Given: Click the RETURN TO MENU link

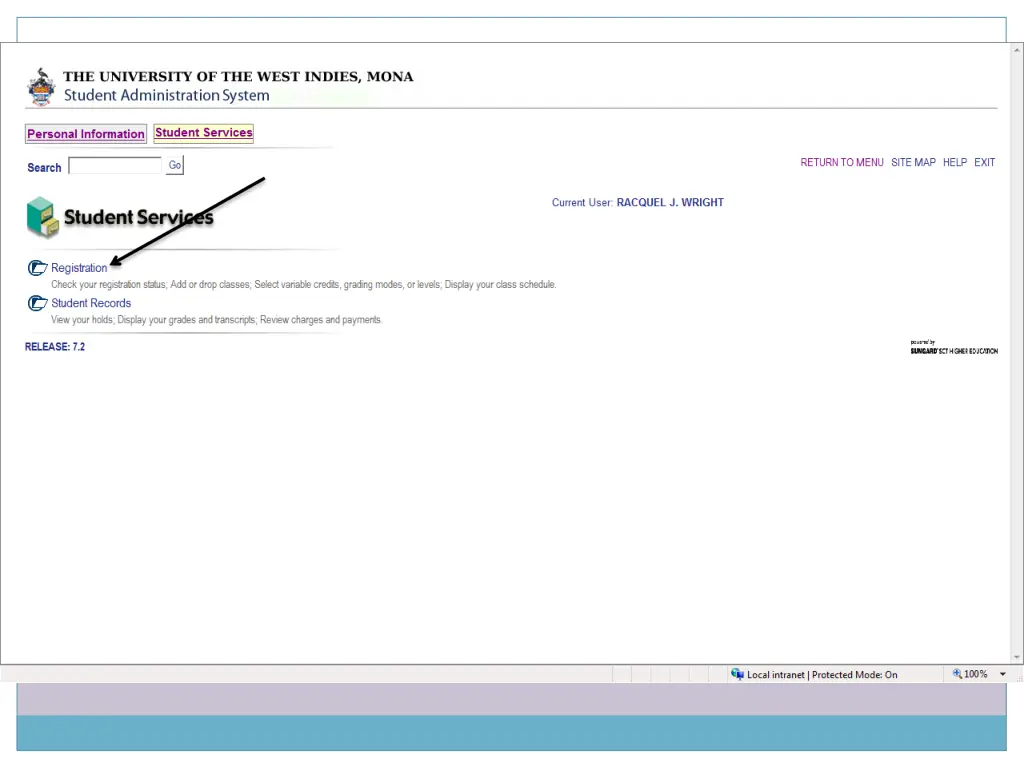Looking at the screenshot, I should pos(842,163).
